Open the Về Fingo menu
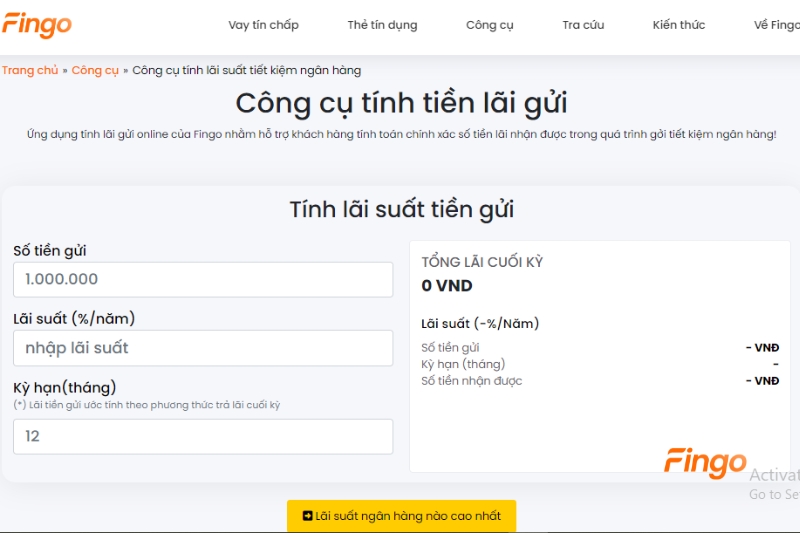This screenshot has height=533, width=800. click(x=777, y=25)
